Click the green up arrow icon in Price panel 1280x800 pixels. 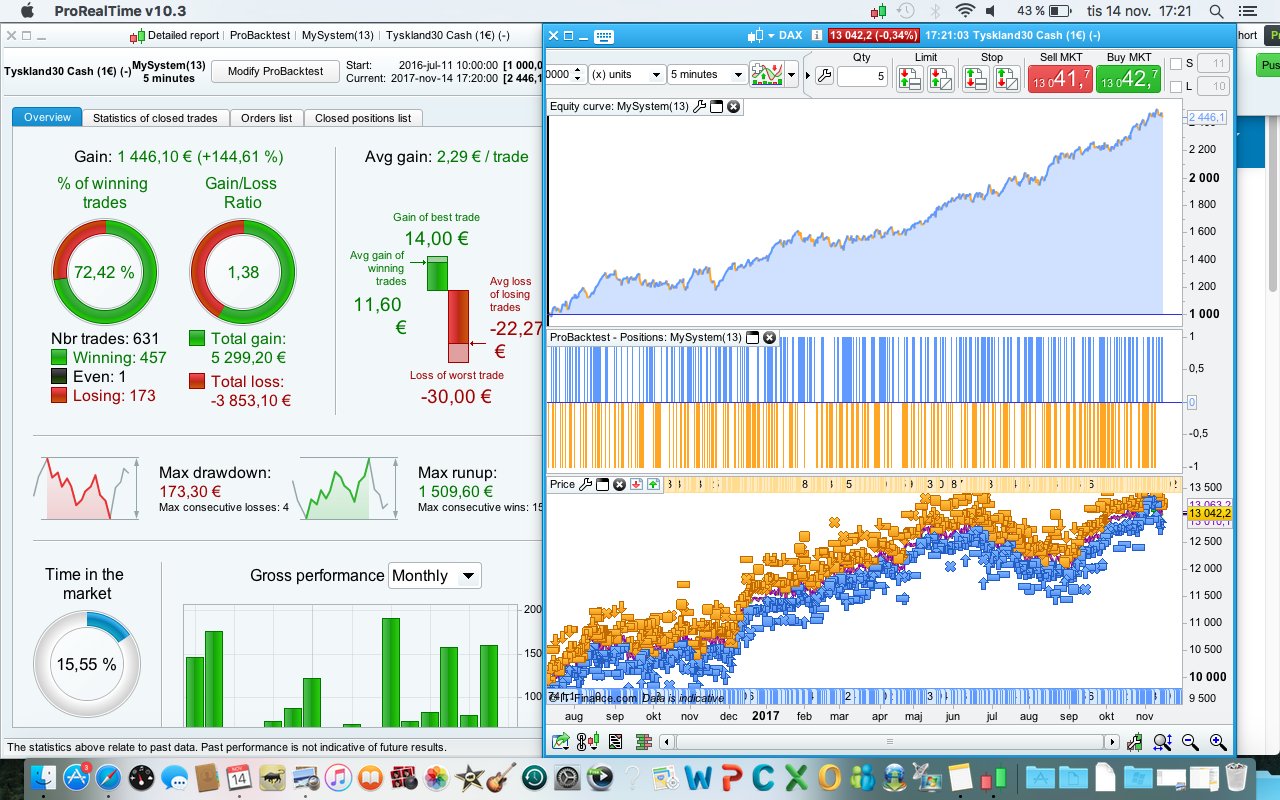click(654, 484)
